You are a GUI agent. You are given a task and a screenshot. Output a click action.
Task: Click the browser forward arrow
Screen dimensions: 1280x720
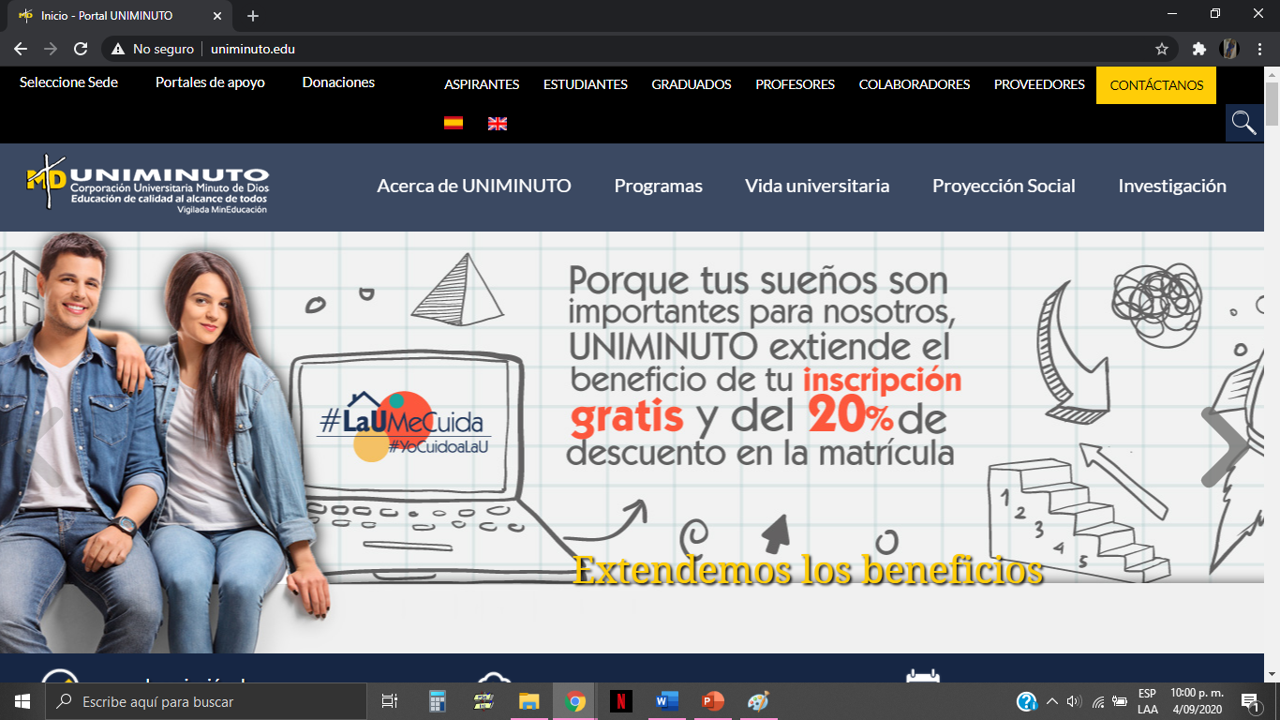click(x=51, y=48)
